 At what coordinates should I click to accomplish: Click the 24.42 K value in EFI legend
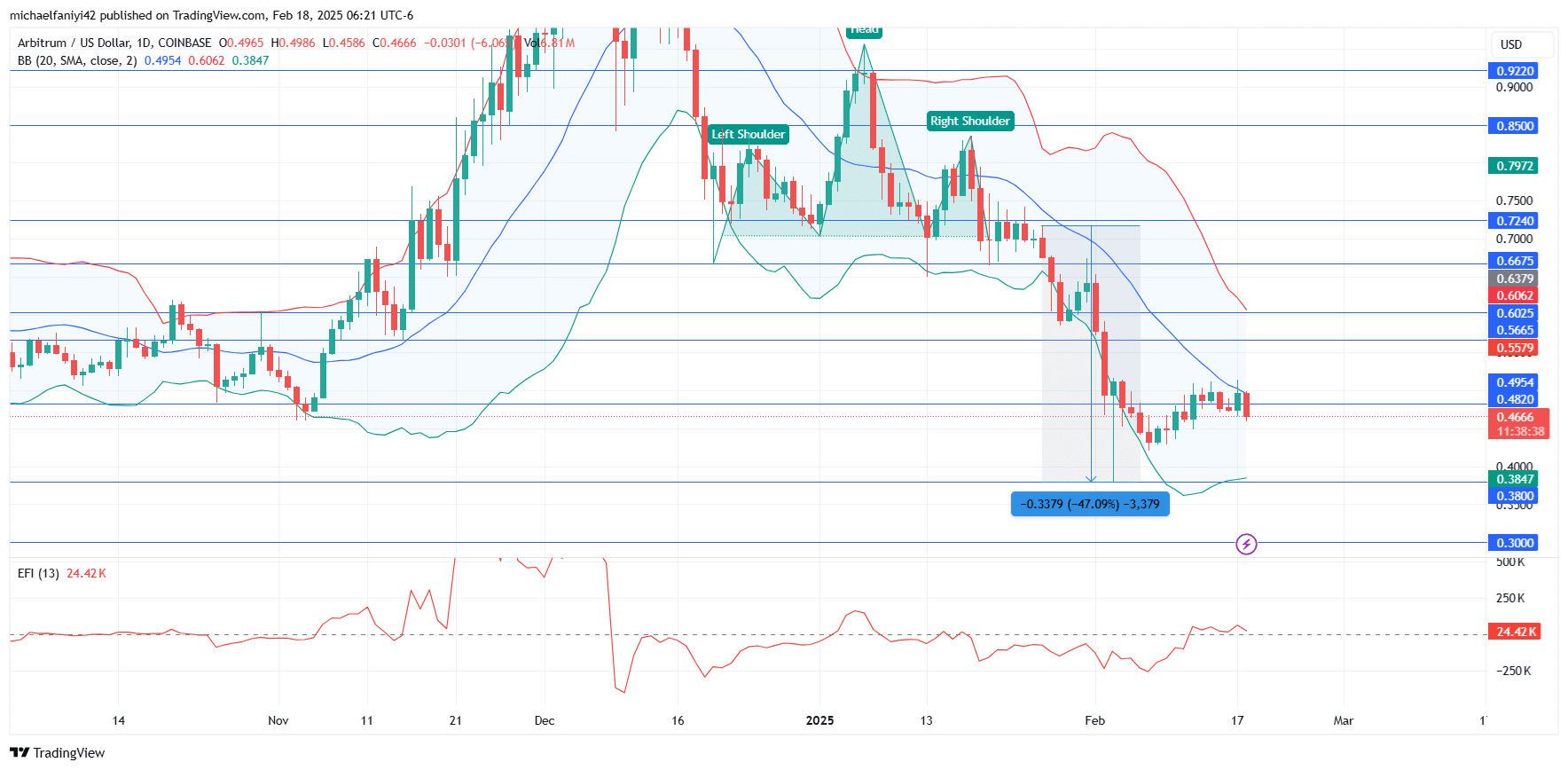[86, 573]
